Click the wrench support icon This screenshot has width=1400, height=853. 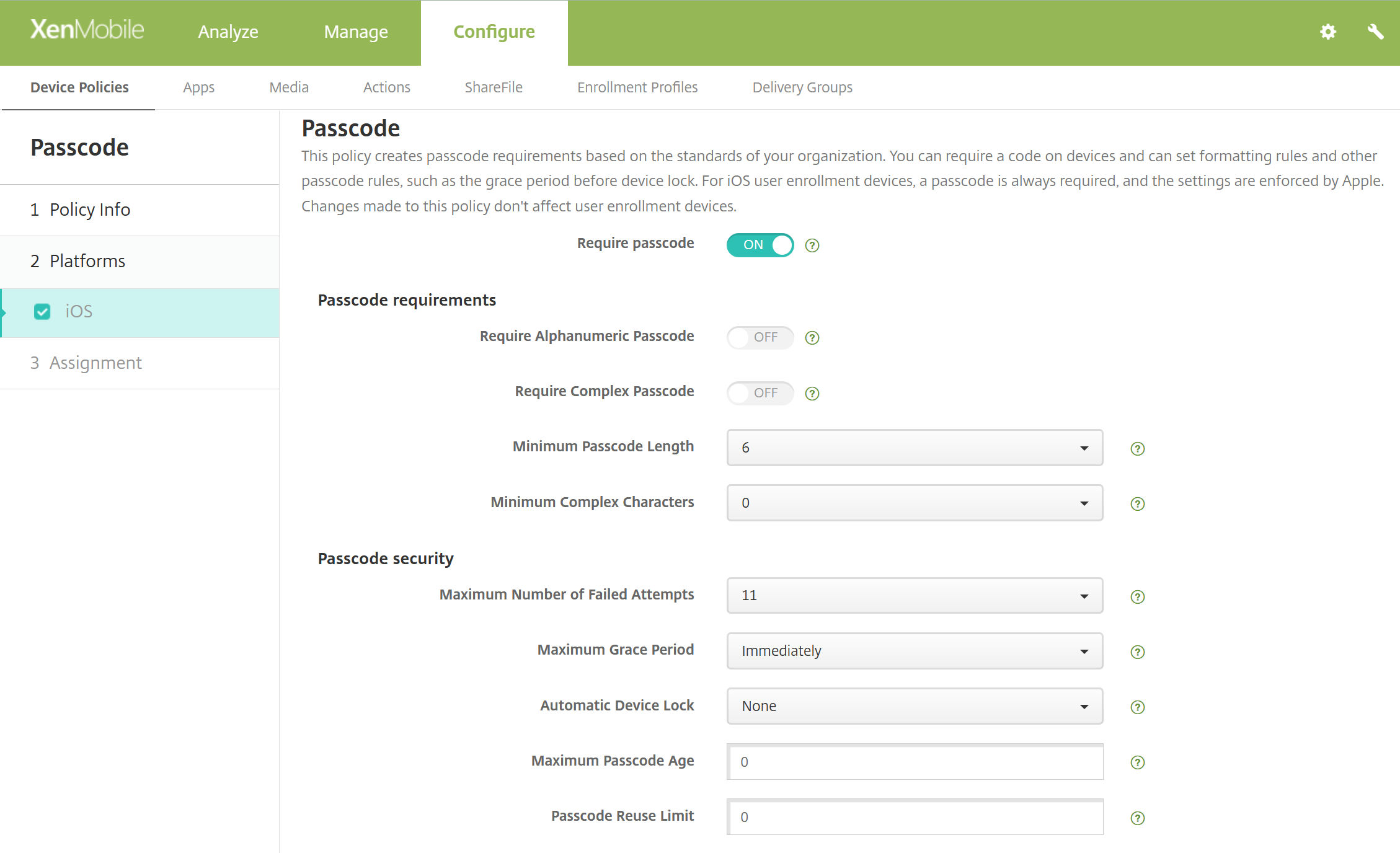click(x=1376, y=32)
